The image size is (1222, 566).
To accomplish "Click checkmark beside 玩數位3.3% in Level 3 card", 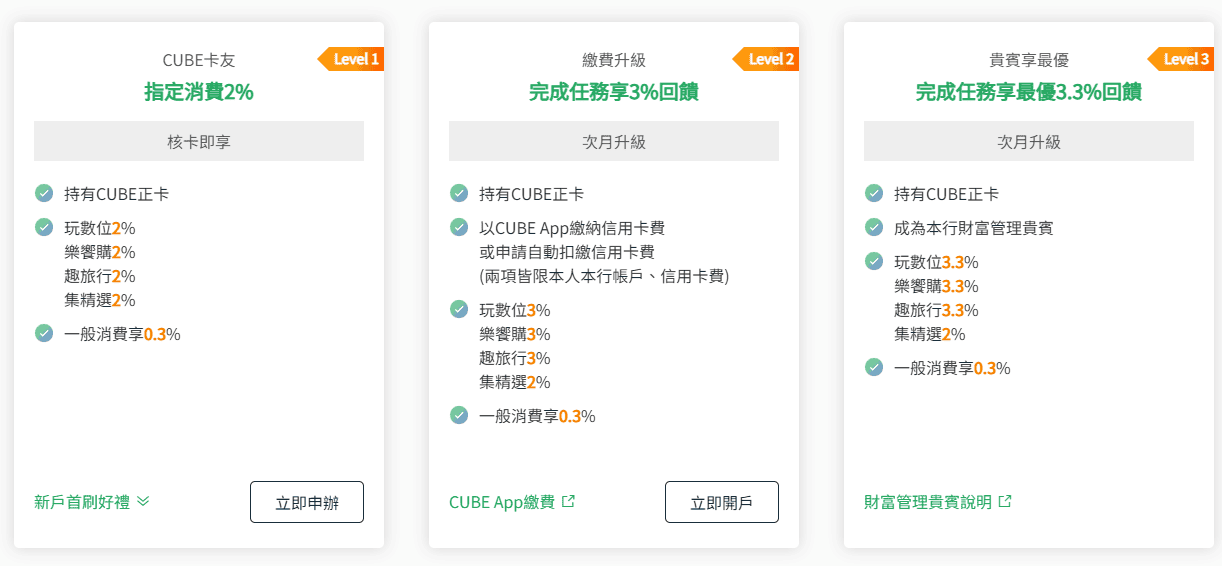I will [874, 261].
